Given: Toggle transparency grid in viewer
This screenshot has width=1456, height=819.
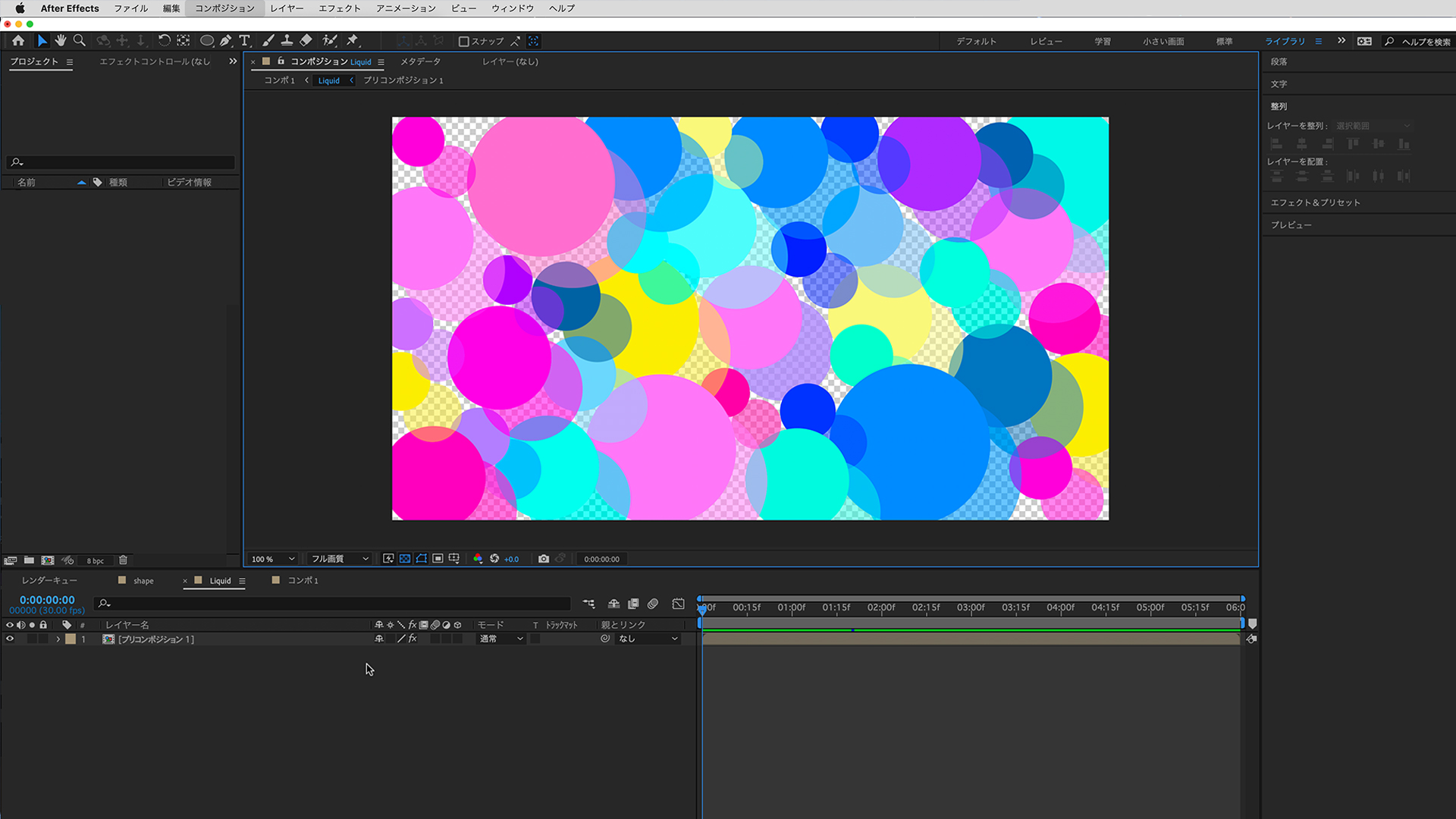Looking at the screenshot, I should point(405,559).
